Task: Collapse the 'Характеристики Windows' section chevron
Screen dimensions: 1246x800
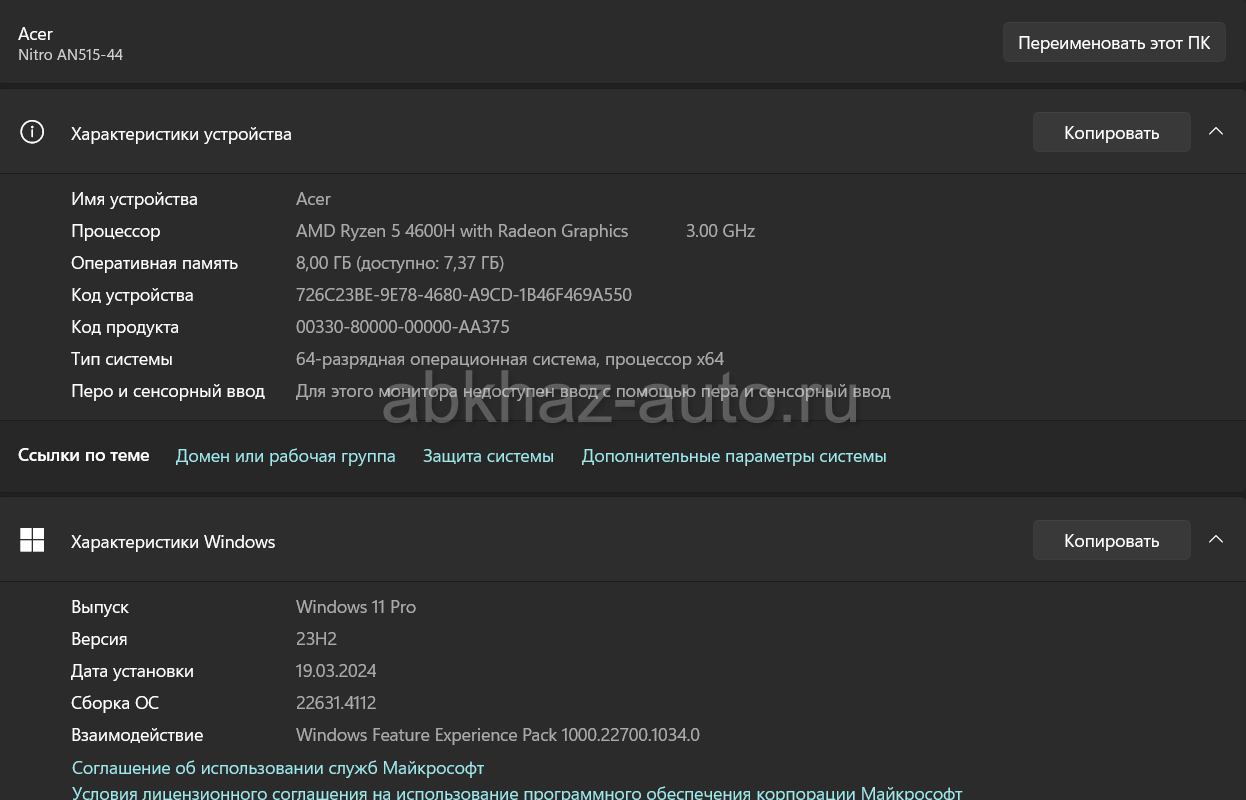Action: point(1216,540)
